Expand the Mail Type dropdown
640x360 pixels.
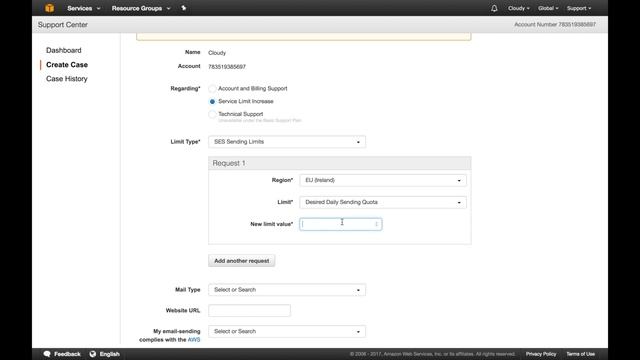[287, 290]
